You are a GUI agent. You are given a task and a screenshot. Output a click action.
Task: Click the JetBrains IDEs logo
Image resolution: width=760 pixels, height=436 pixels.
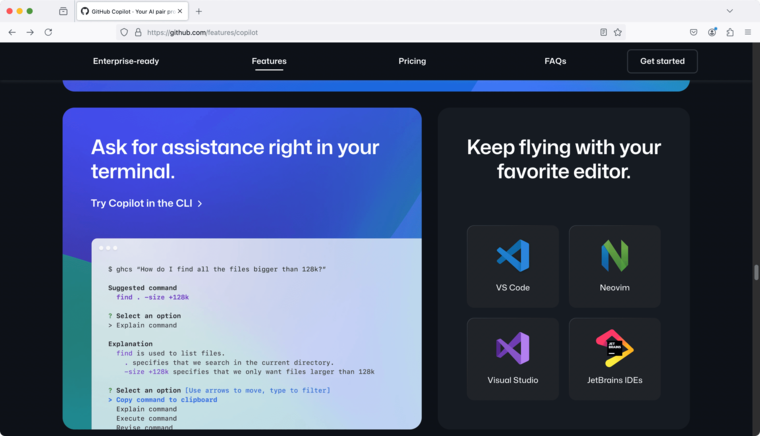click(614, 348)
